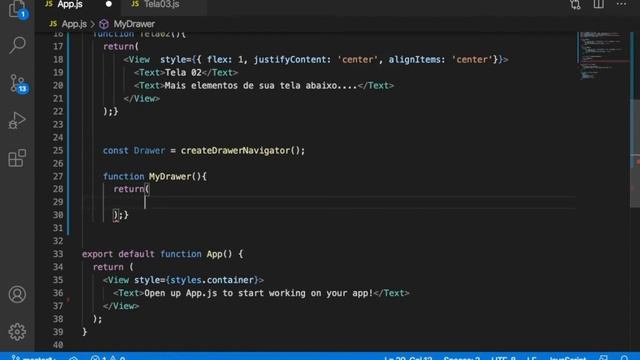Click the JavaScript language mode
640x360 pixels.
click(x=567, y=358)
